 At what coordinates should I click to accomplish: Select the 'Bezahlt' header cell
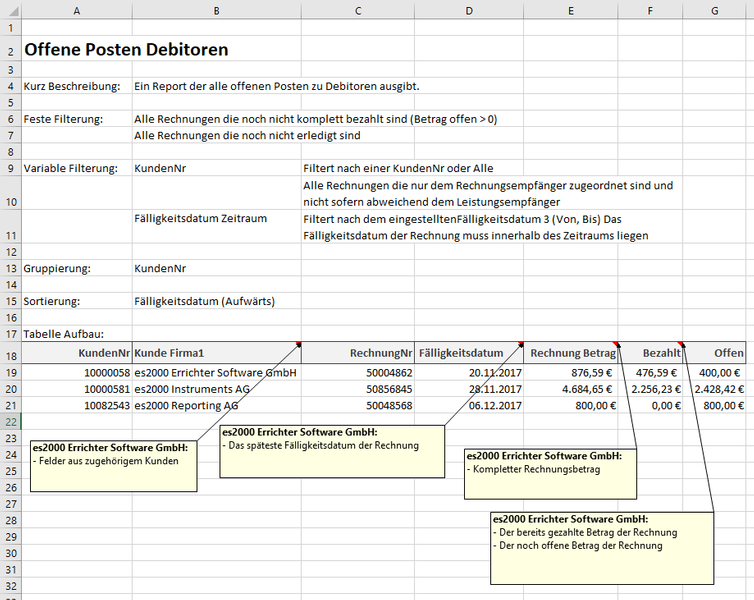650,353
